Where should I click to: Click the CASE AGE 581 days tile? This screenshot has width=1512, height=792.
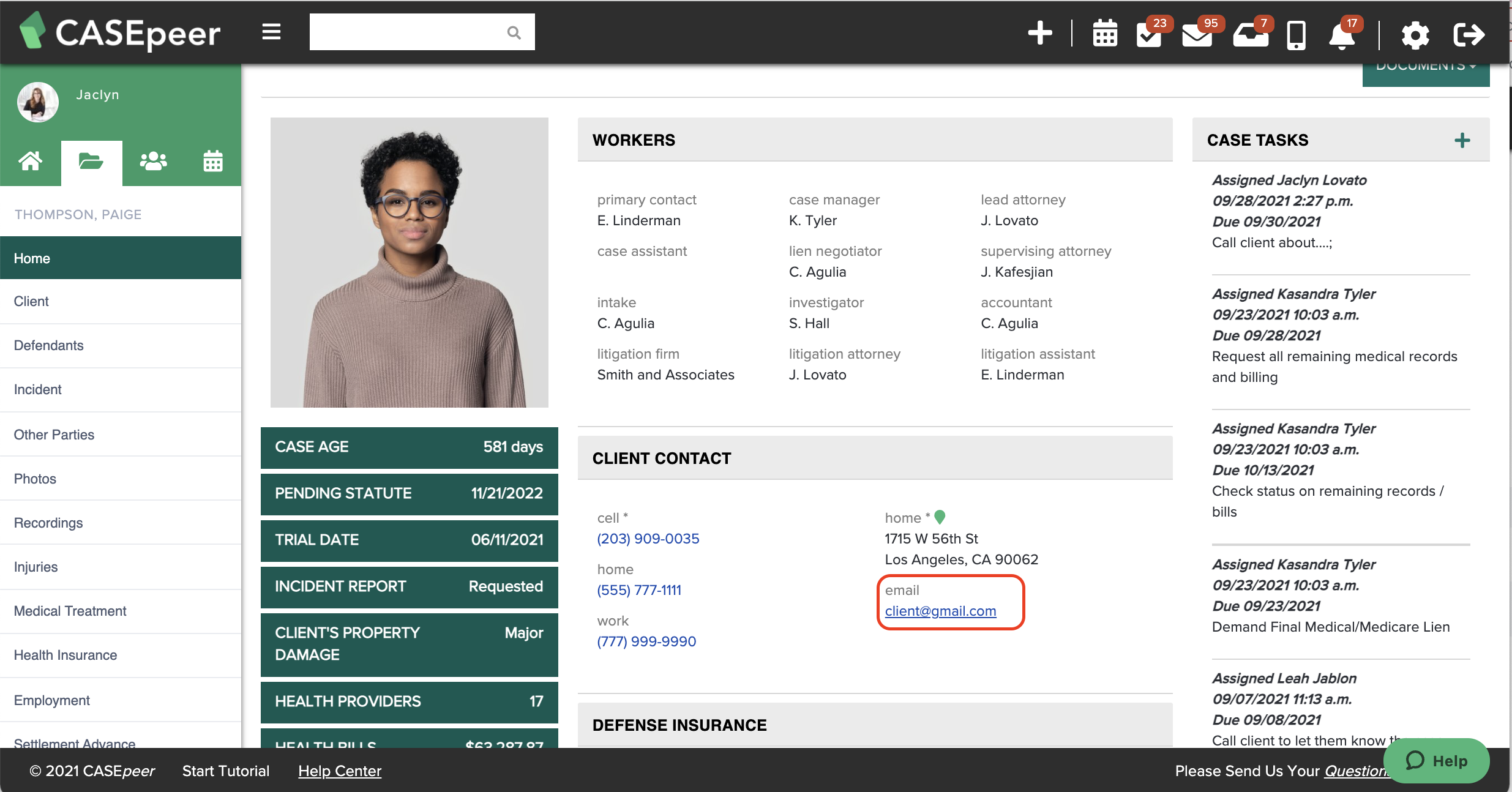pyautogui.click(x=409, y=447)
